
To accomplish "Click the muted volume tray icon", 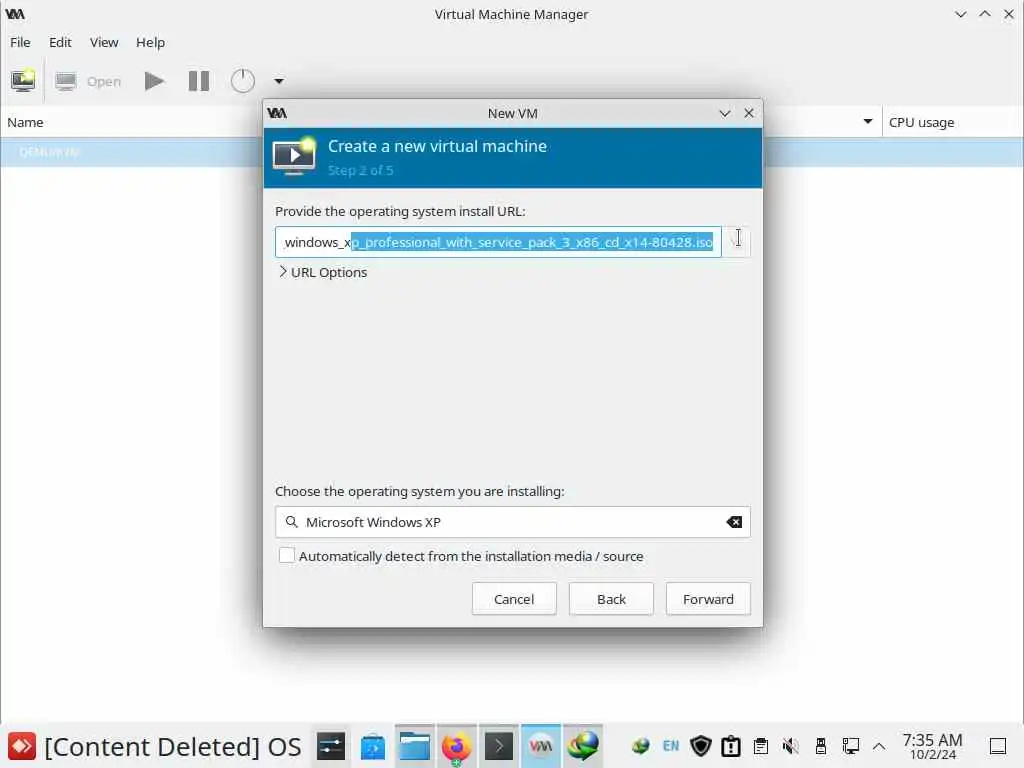I will pos(791,746).
